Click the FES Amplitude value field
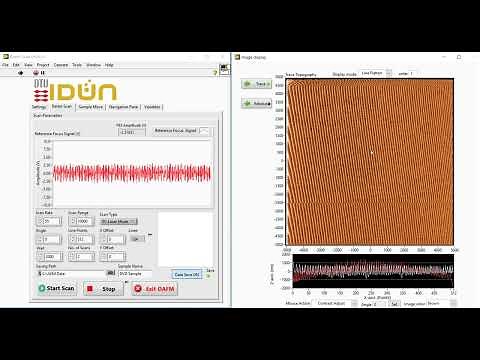Image resolution: width=480 pixels, height=360 pixels. pyautogui.click(x=132, y=132)
